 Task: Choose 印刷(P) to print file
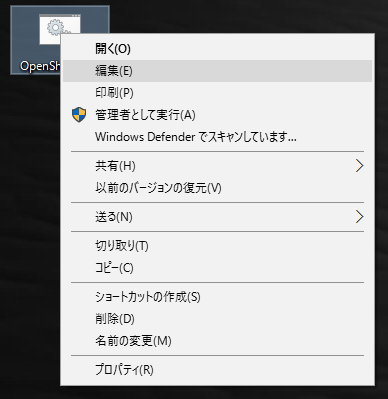point(217,93)
